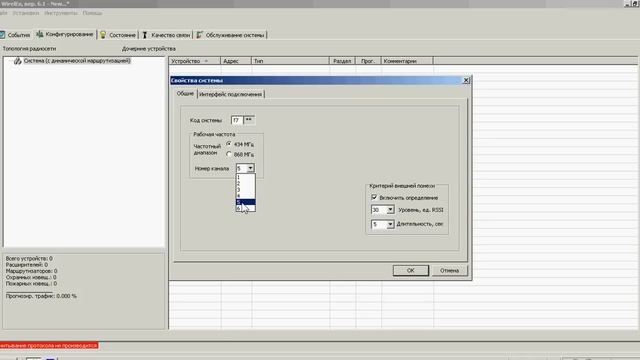Image resolution: width=640 pixels, height=360 pixels.
Task: Click the Код системы input field
Action: (237, 120)
